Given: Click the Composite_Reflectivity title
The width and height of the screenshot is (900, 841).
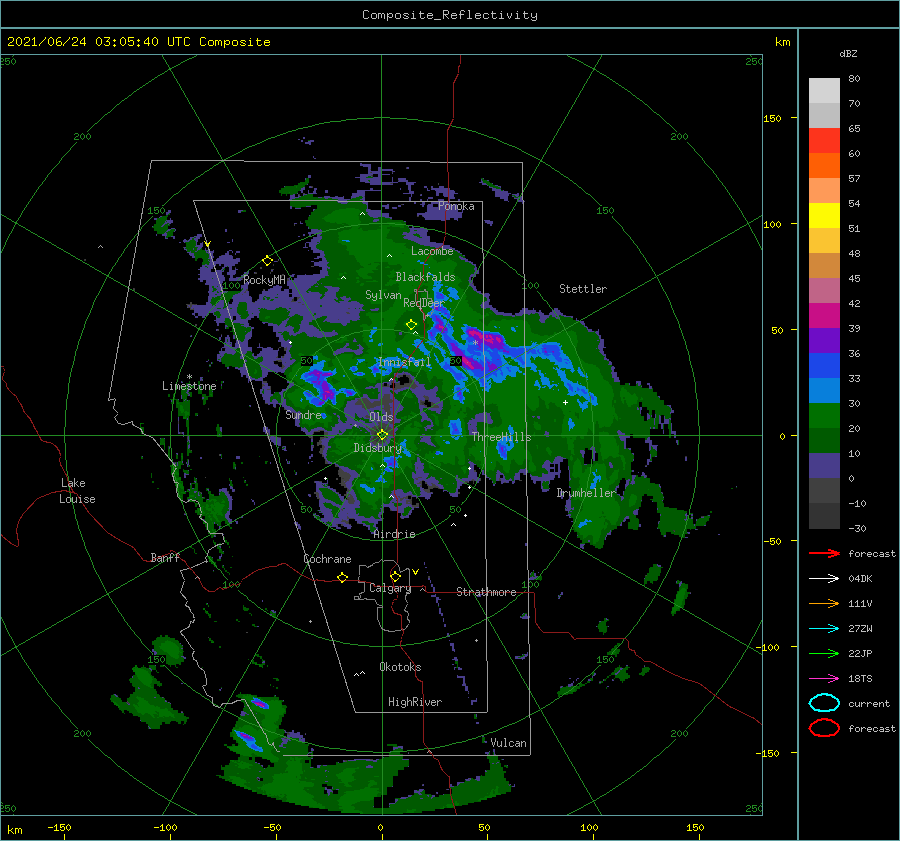Looking at the screenshot, I should (450, 15).
